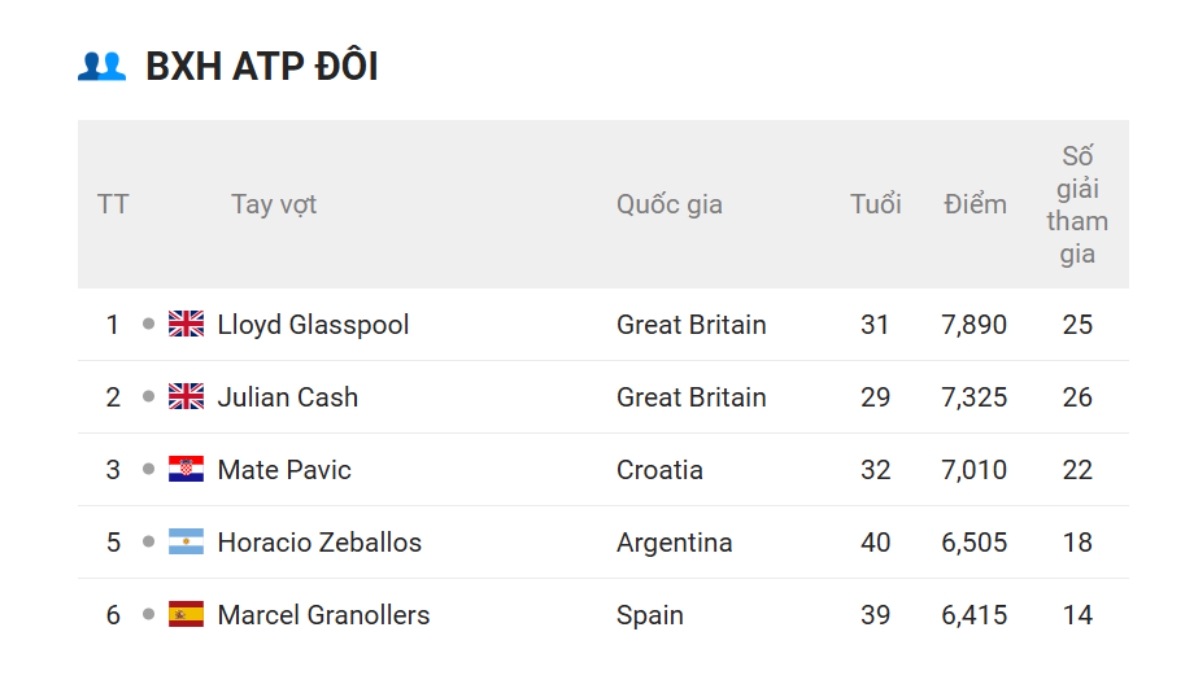The image size is (1200, 675).
Task: Click the "Điểm" column header
Action: pos(974,204)
